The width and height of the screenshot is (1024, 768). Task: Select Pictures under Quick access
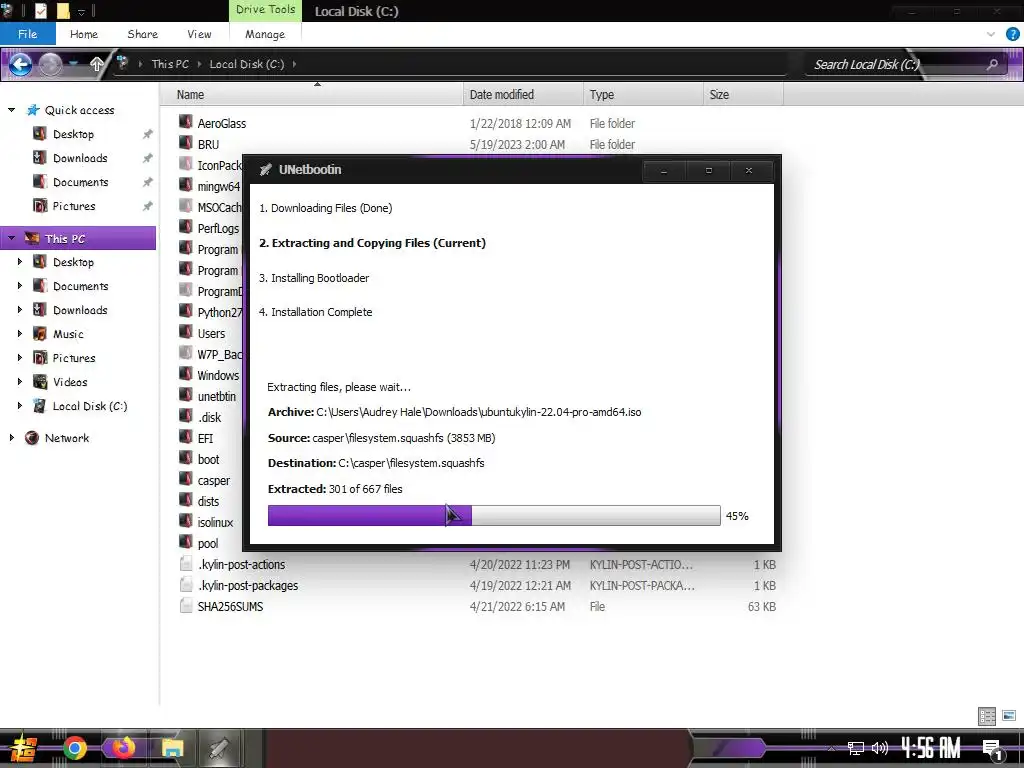point(74,206)
